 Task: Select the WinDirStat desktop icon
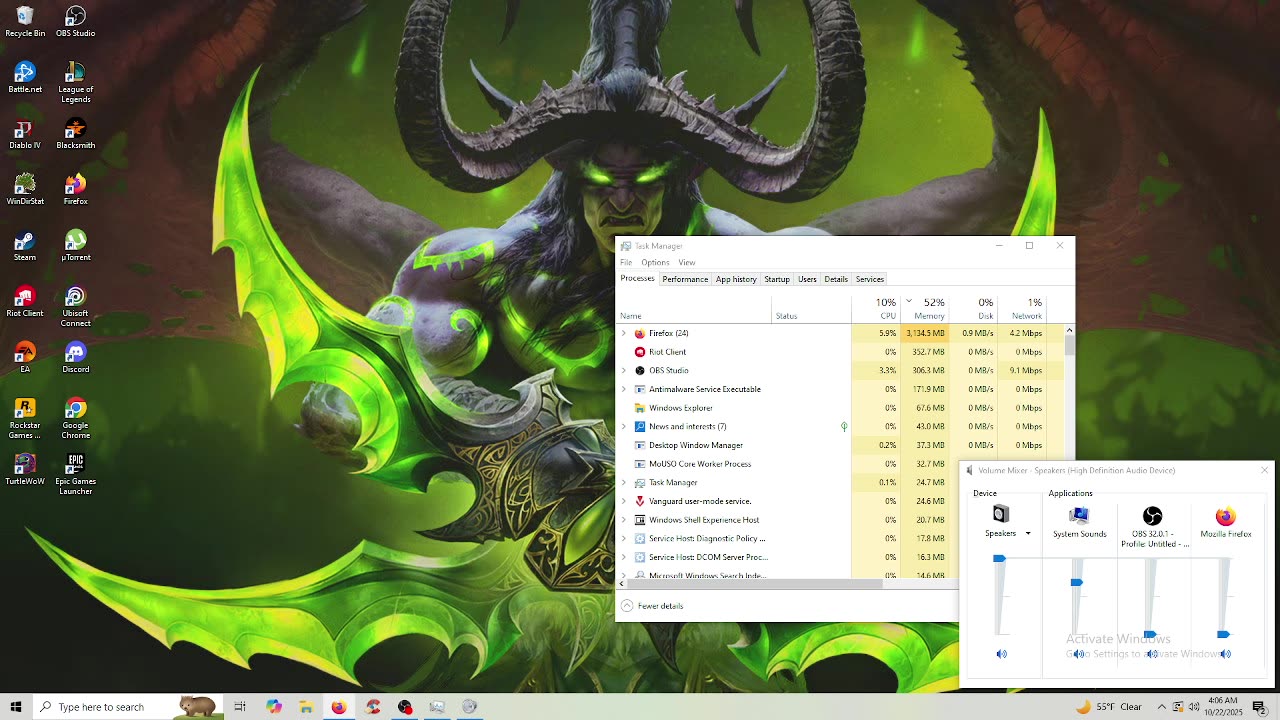(25, 190)
